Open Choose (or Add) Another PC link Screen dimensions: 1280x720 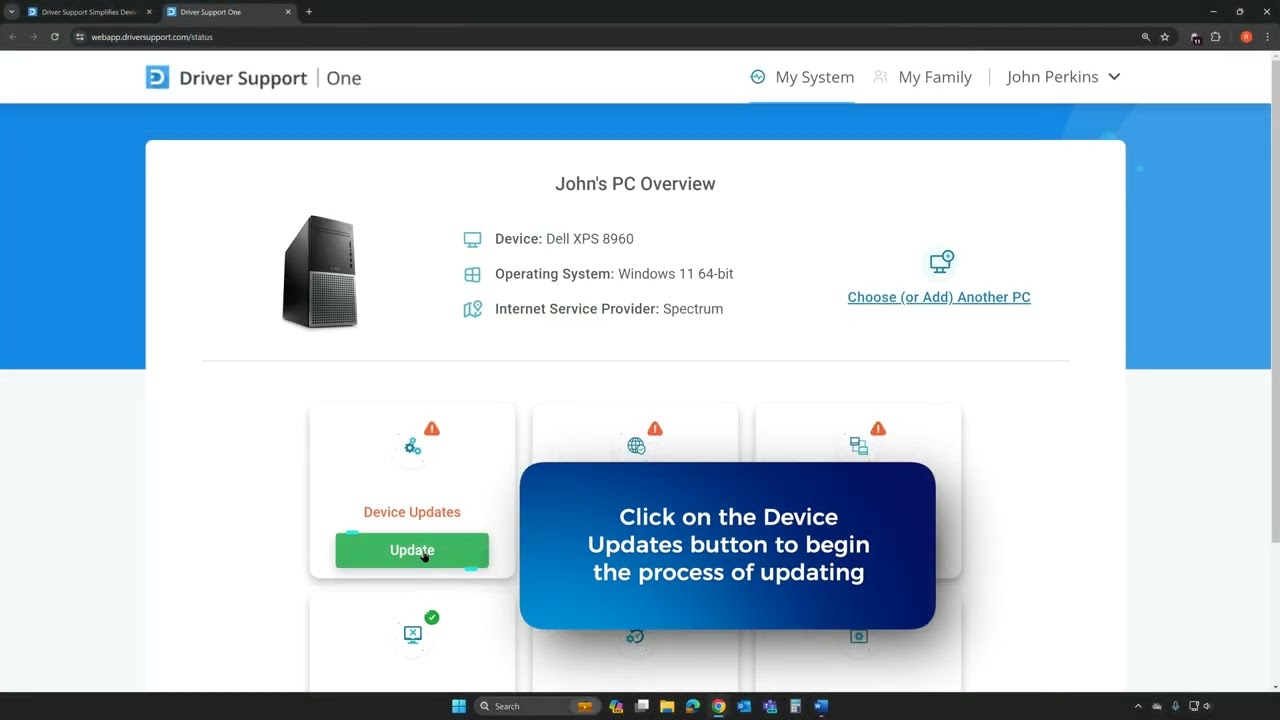point(939,297)
